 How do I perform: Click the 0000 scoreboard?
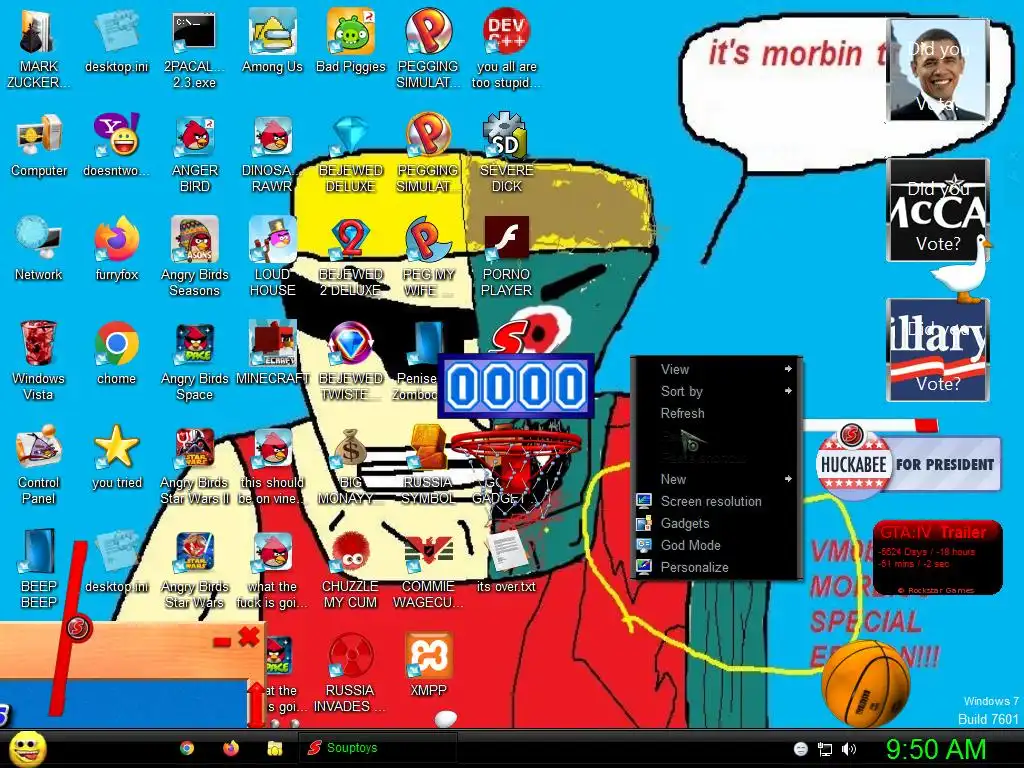click(x=516, y=386)
